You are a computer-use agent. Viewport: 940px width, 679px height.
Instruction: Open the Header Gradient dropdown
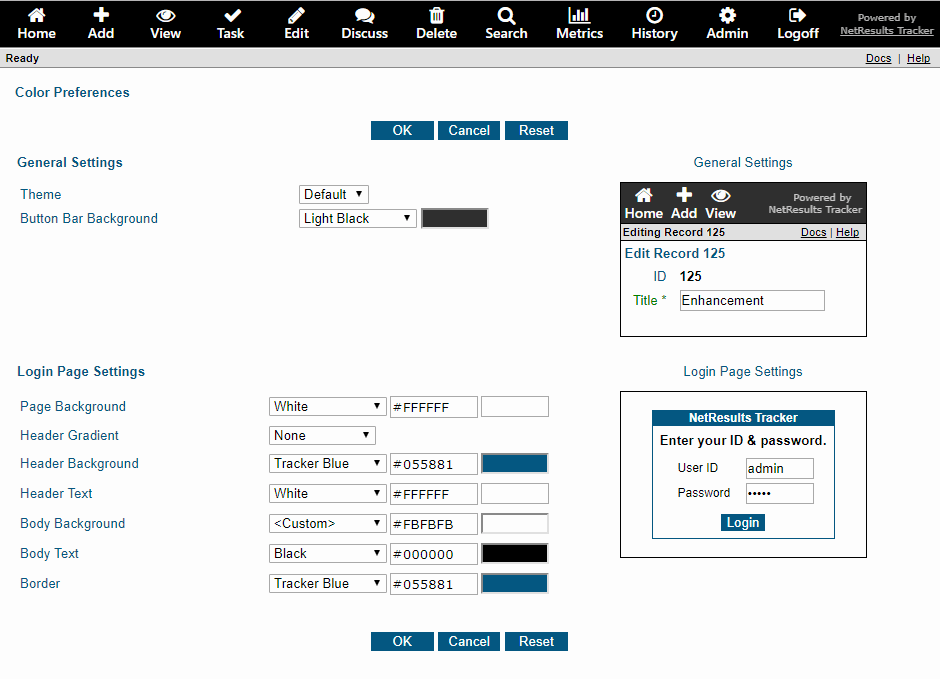pyautogui.click(x=322, y=435)
